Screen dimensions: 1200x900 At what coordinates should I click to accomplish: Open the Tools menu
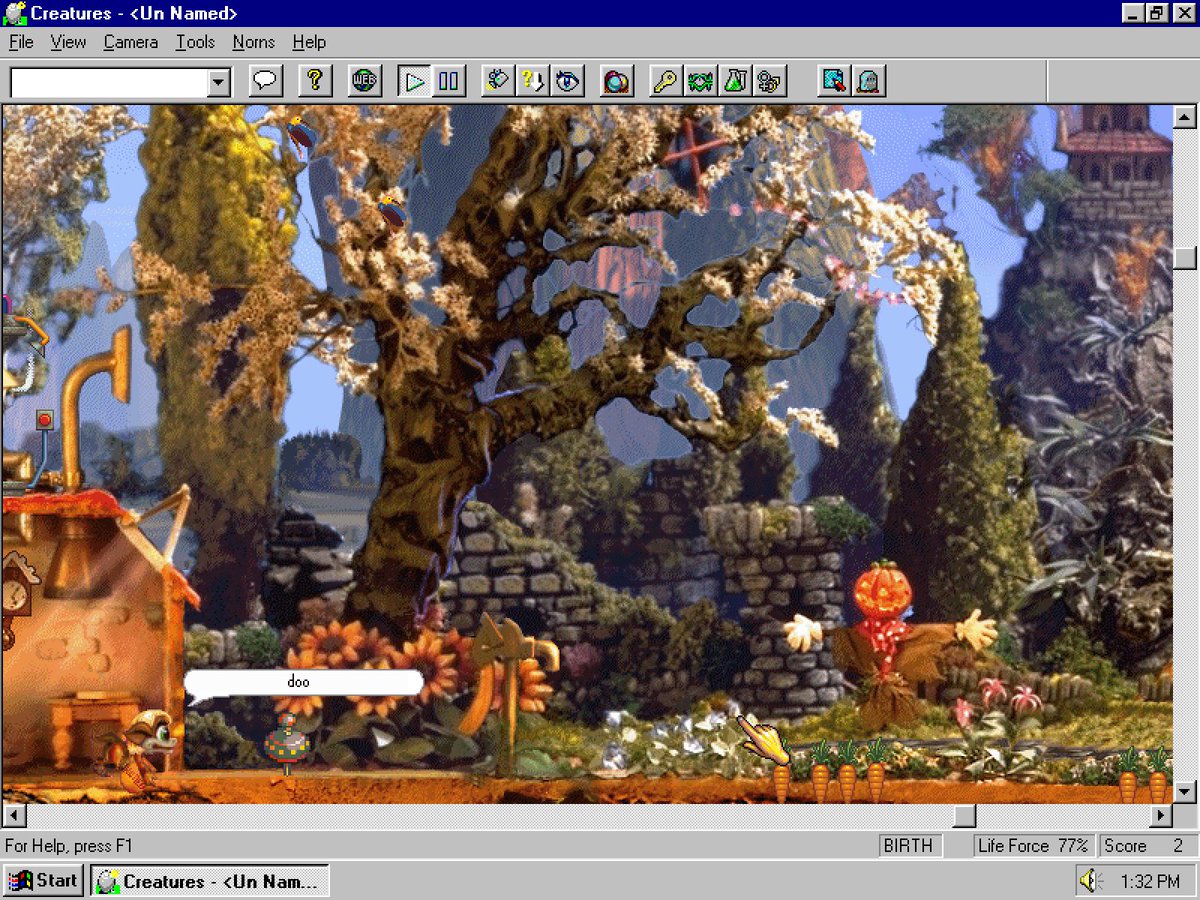point(195,42)
